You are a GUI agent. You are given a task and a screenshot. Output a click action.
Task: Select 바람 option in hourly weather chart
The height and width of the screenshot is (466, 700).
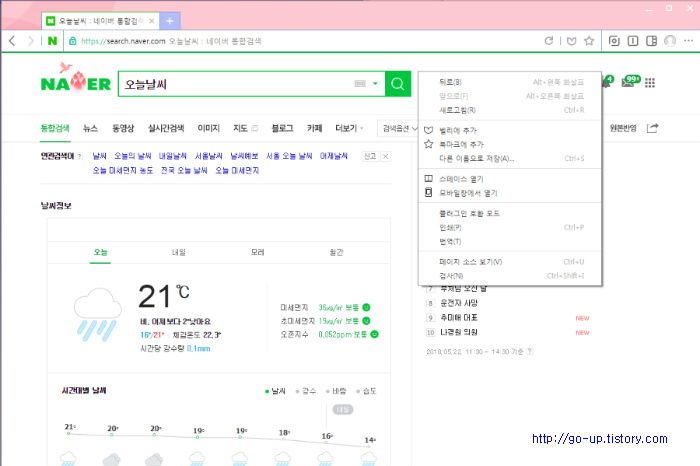[336, 391]
